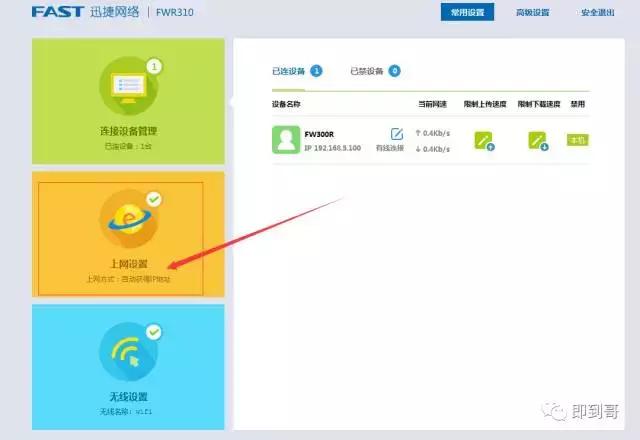
Task: Click the count badge on device management icon
Action: click(154, 66)
